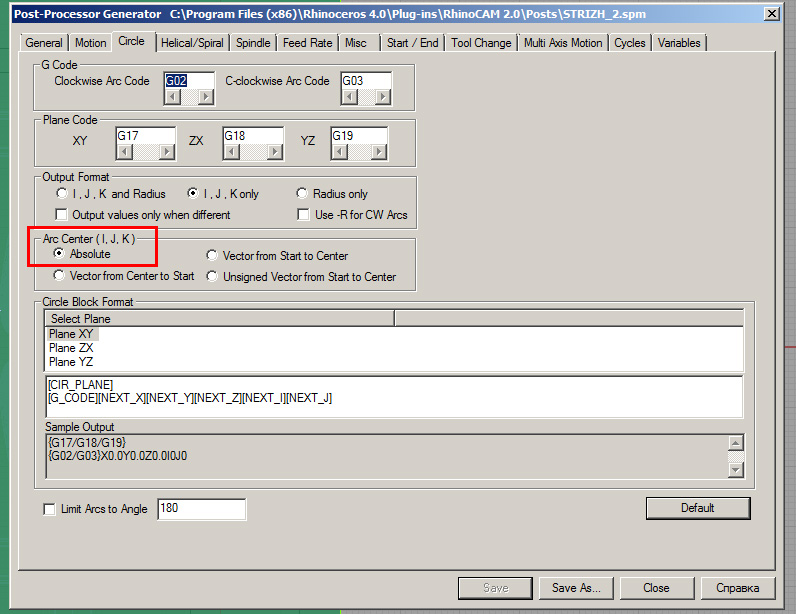Viewport: 796px width, 614px height.
Task: Enable Limit Arcs to Angle checkbox
Action: 49,509
